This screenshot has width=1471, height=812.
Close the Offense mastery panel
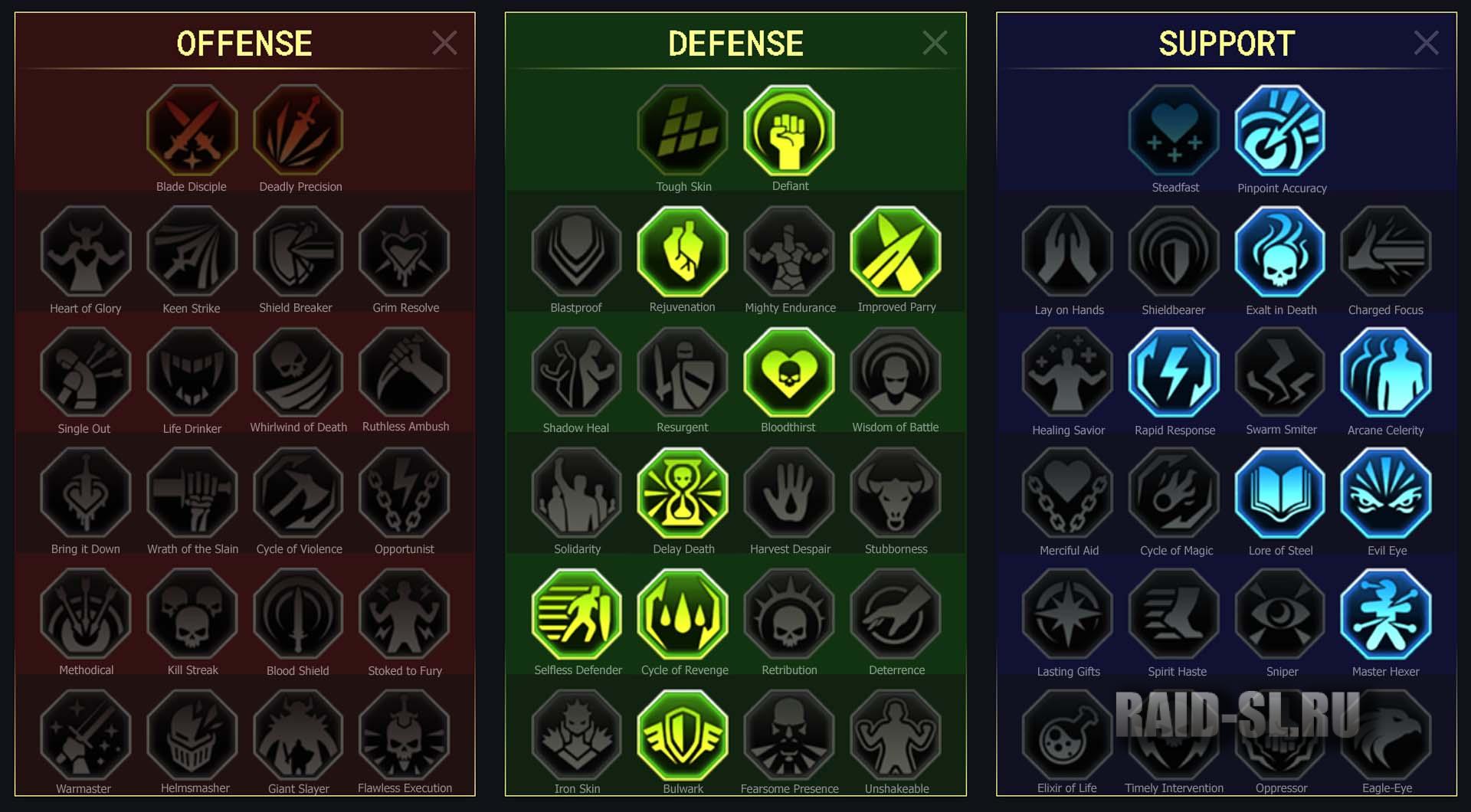(x=444, y=43)
